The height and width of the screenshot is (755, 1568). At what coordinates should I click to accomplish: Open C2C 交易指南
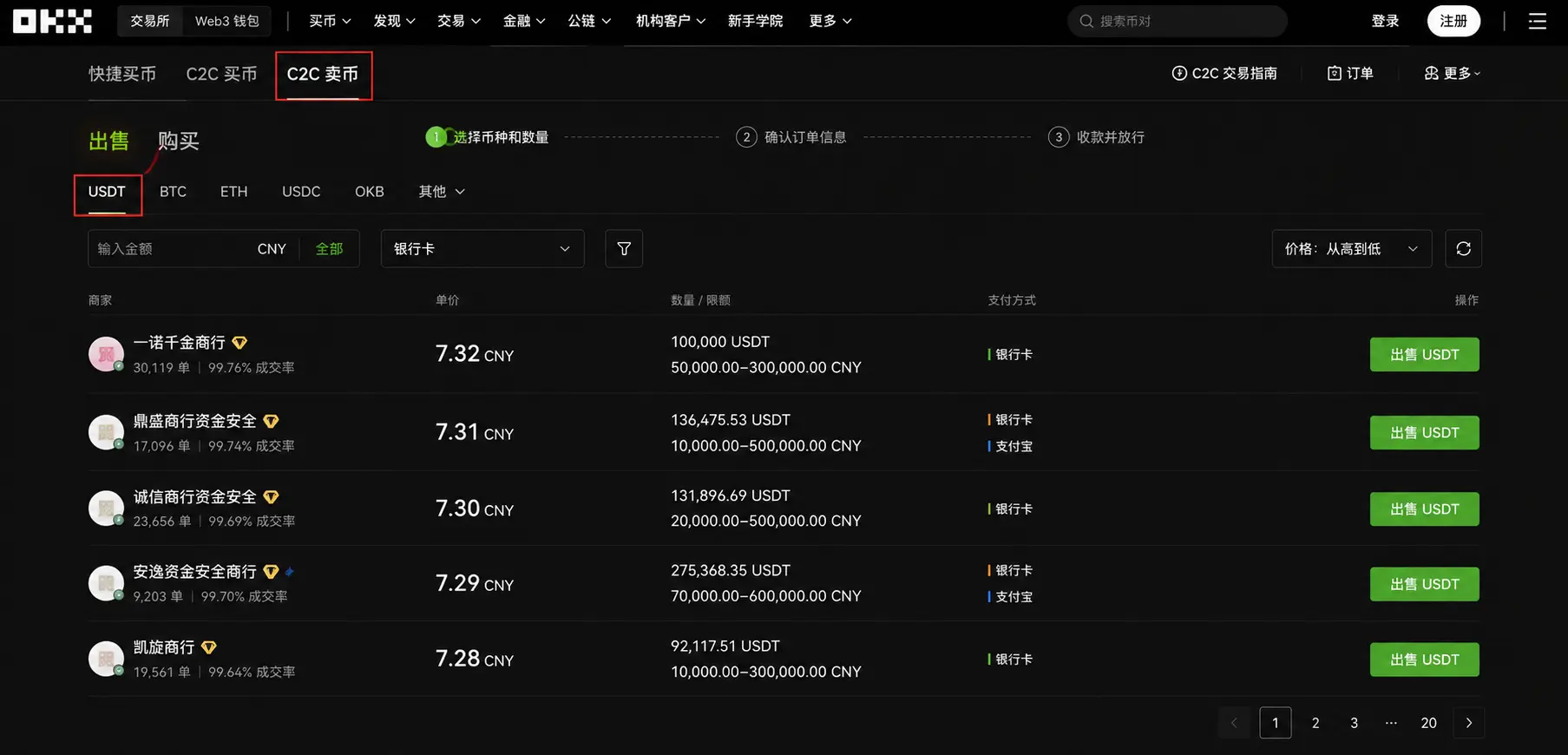click(1224, 73)
